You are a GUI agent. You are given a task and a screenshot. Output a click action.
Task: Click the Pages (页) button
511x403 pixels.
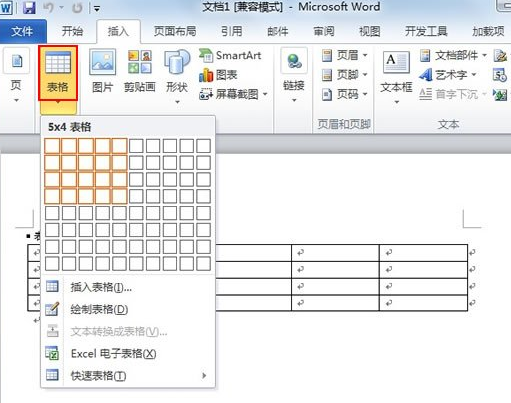16,75
